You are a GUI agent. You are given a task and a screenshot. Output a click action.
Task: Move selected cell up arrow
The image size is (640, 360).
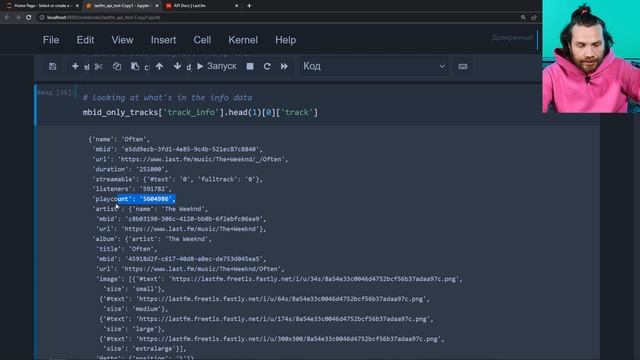[x=159, y=66]
